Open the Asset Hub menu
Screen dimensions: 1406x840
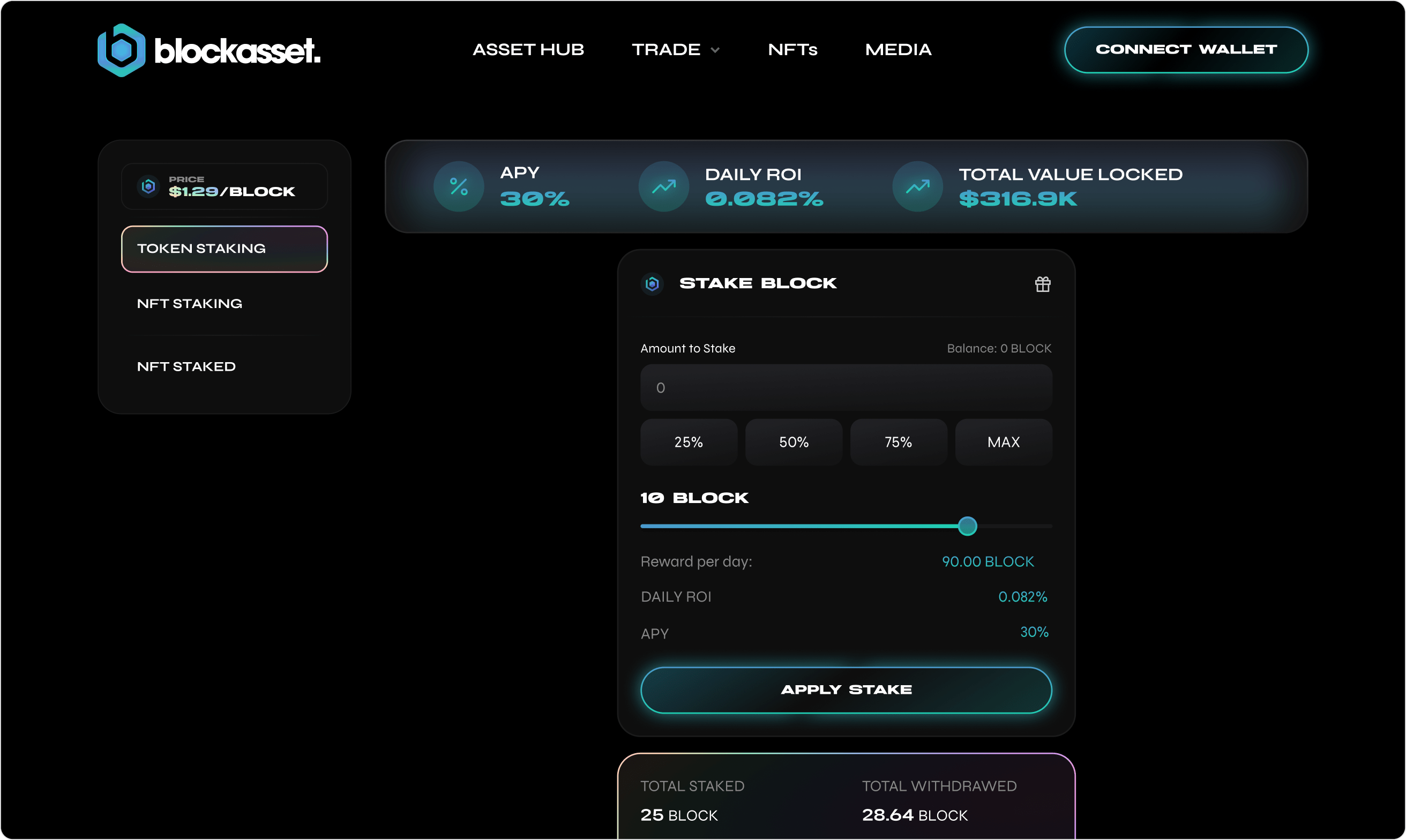click(x=528, y=50)
